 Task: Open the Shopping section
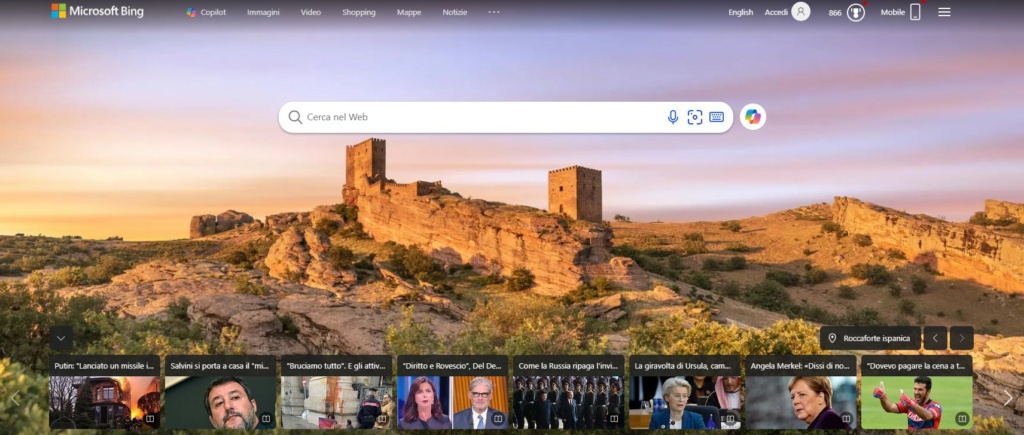[x=359, y=12]
